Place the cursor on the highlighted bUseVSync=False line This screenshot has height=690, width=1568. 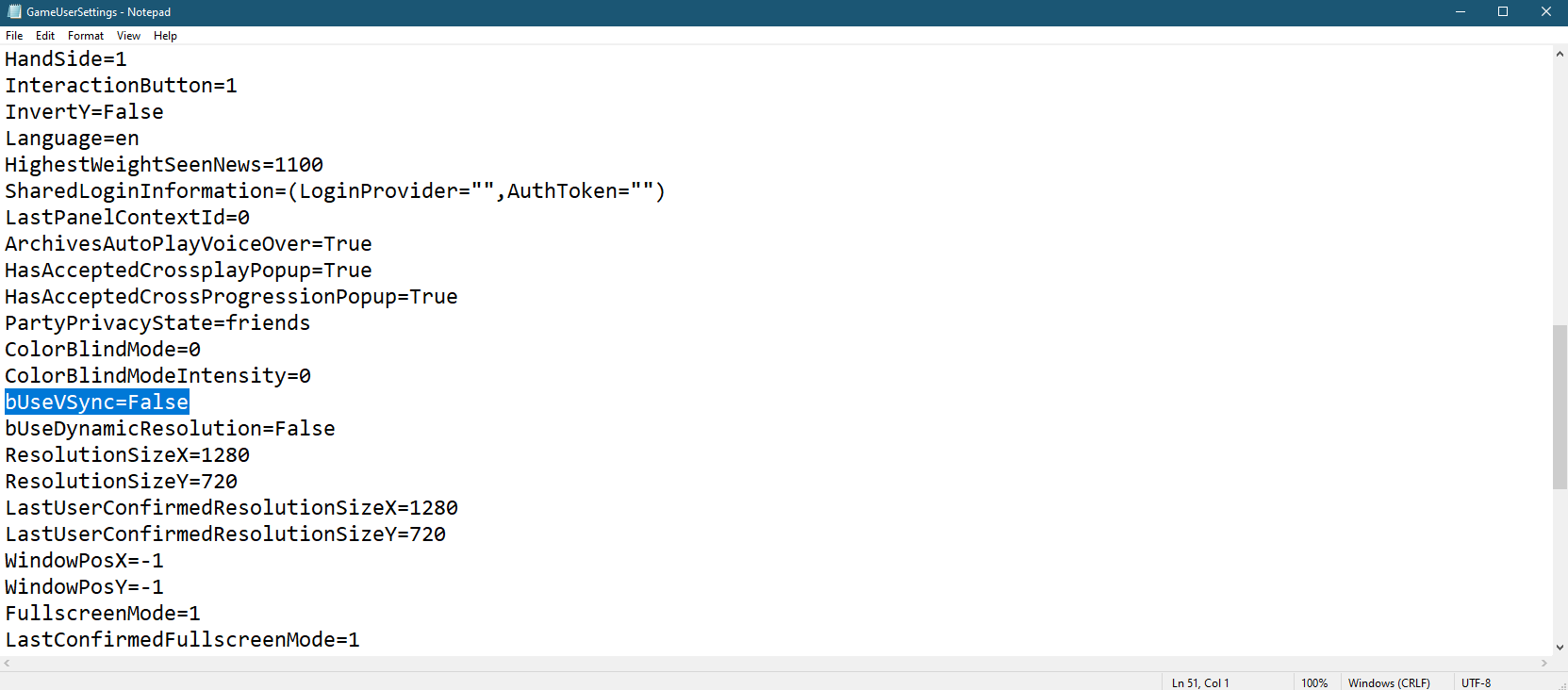point(97,402)
